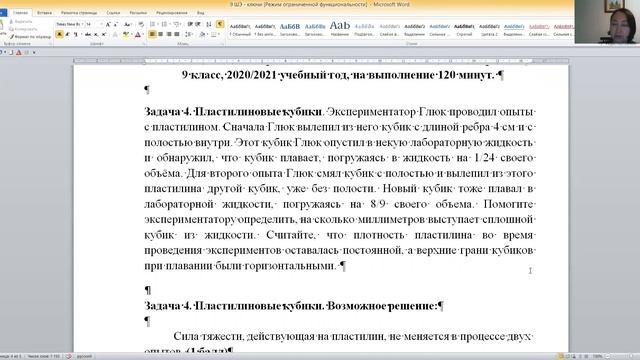Click the page number indicator in status bar
640x360 pixels.
click(11, 356)
